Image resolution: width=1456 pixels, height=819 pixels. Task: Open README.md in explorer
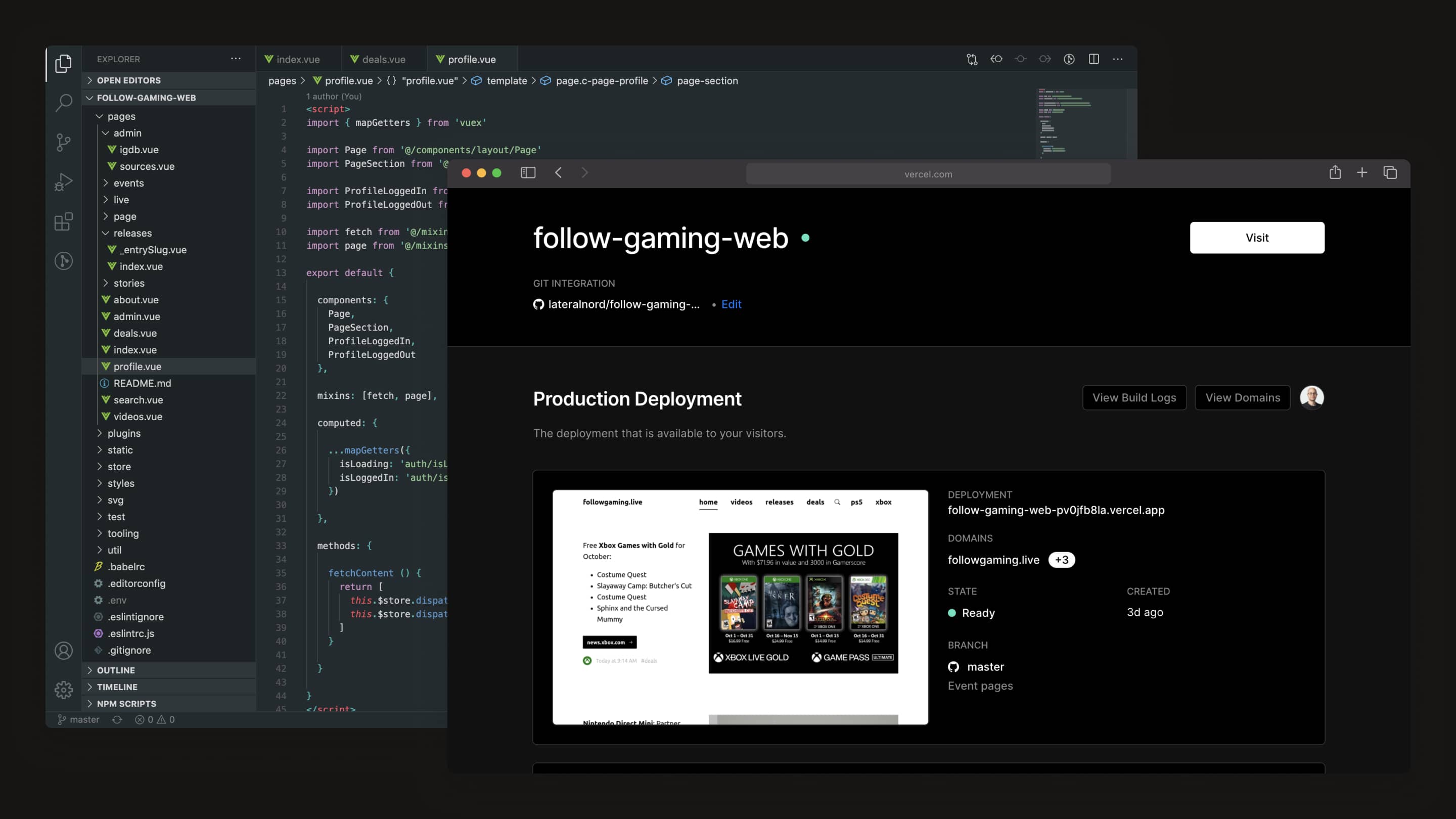tap(169, 383)
